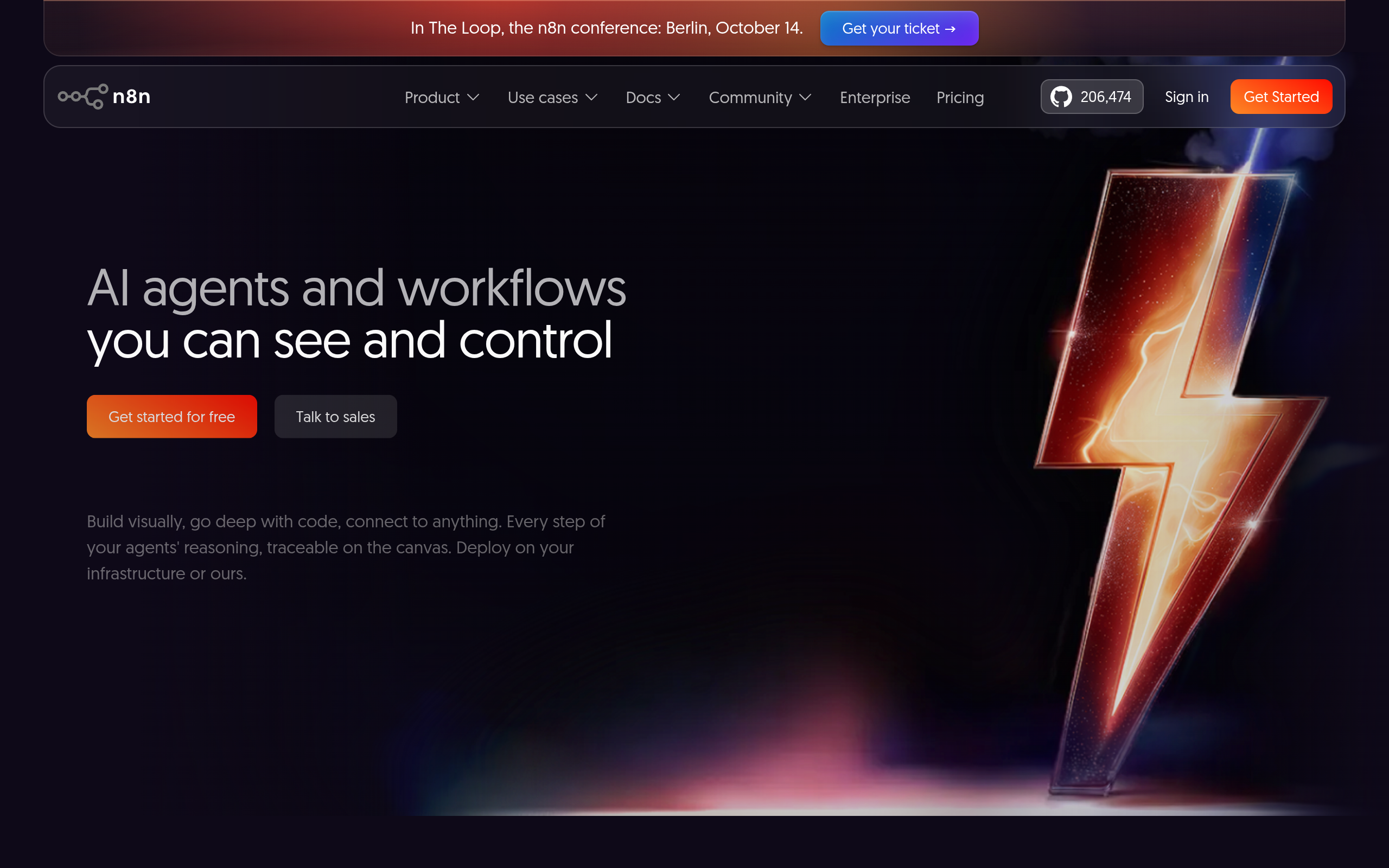The height and width of the screenshot is (868, 1389).
Task: Open the Enterprise page link
Action: click(875, 98)
